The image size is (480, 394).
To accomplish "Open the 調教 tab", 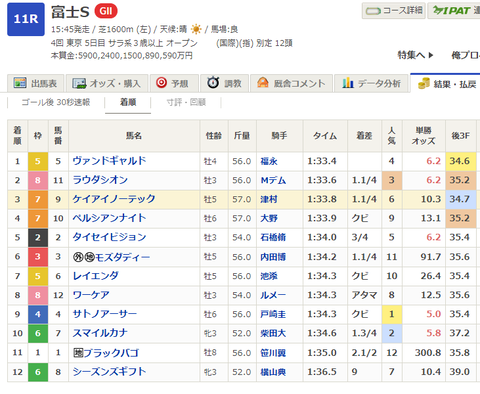I will (x=224, y=83).
